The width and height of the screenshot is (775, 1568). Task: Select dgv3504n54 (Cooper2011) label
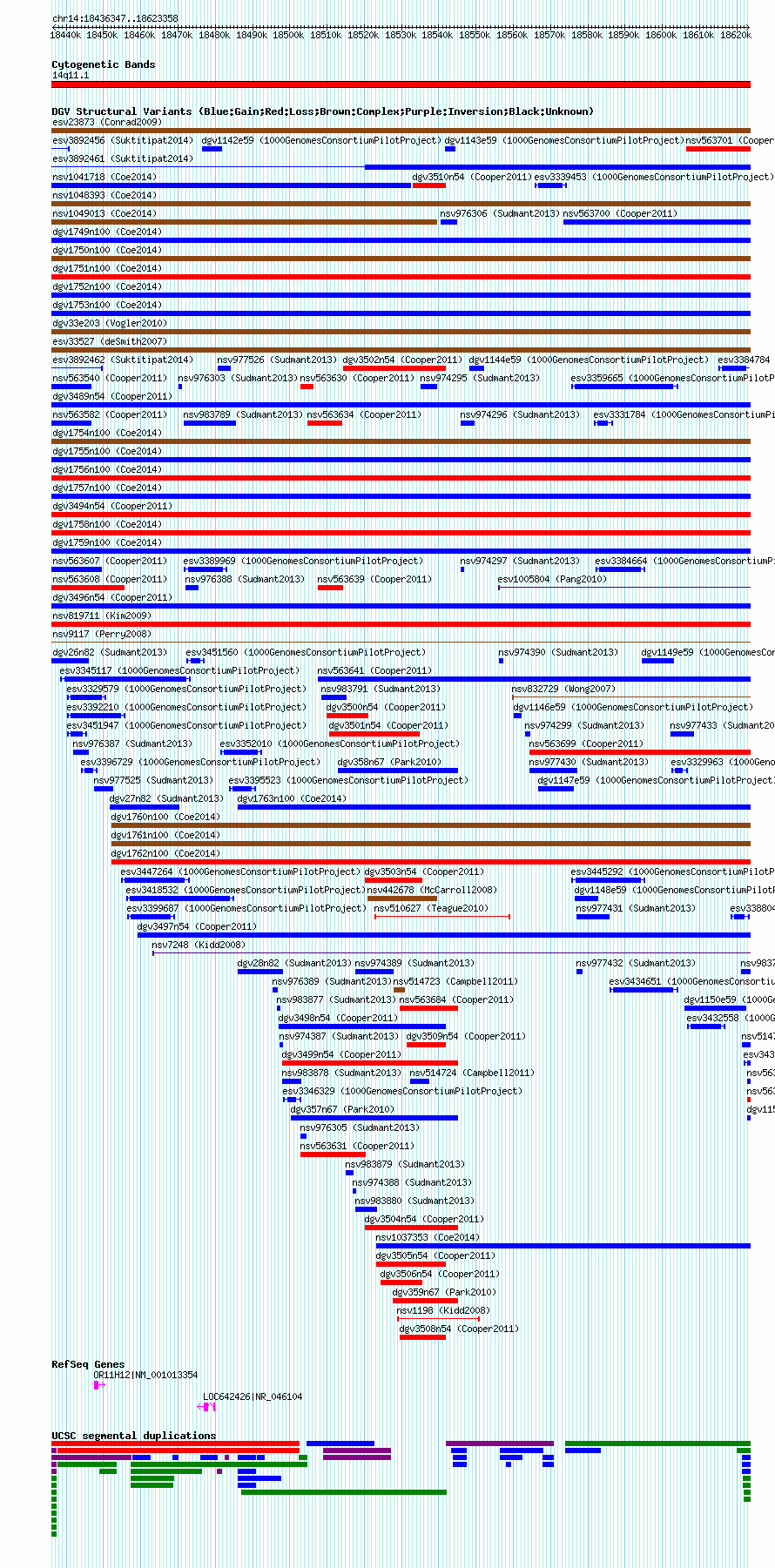(x=424, y=1219)
